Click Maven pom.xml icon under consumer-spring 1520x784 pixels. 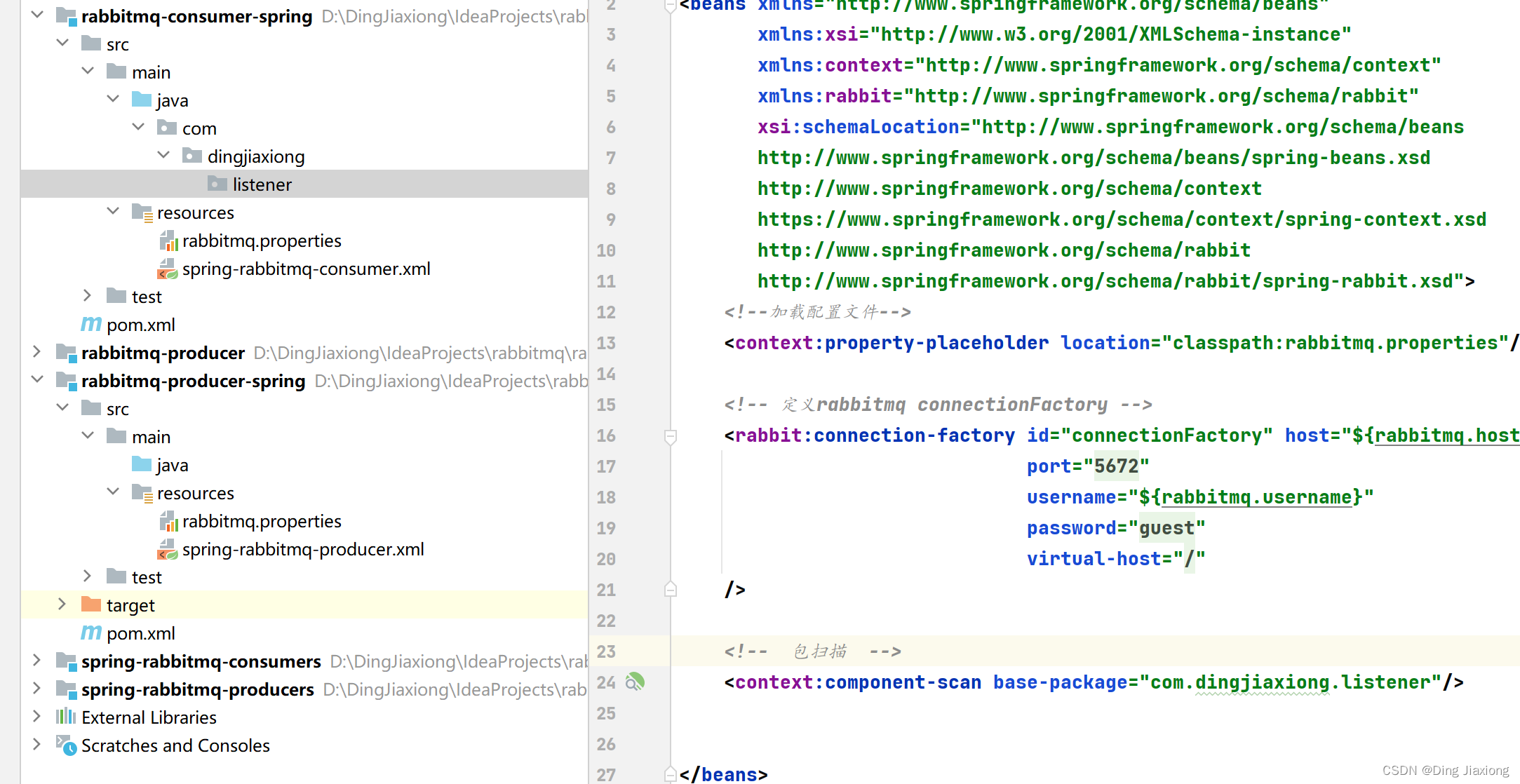(x=91, y=324)
